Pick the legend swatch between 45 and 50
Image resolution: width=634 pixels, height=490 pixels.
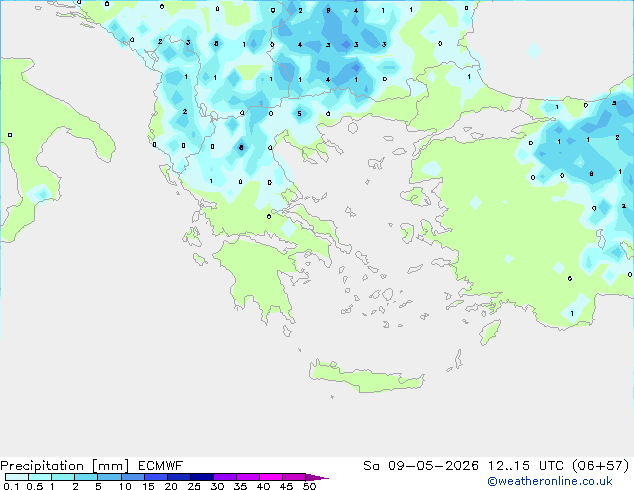(294, 477)
